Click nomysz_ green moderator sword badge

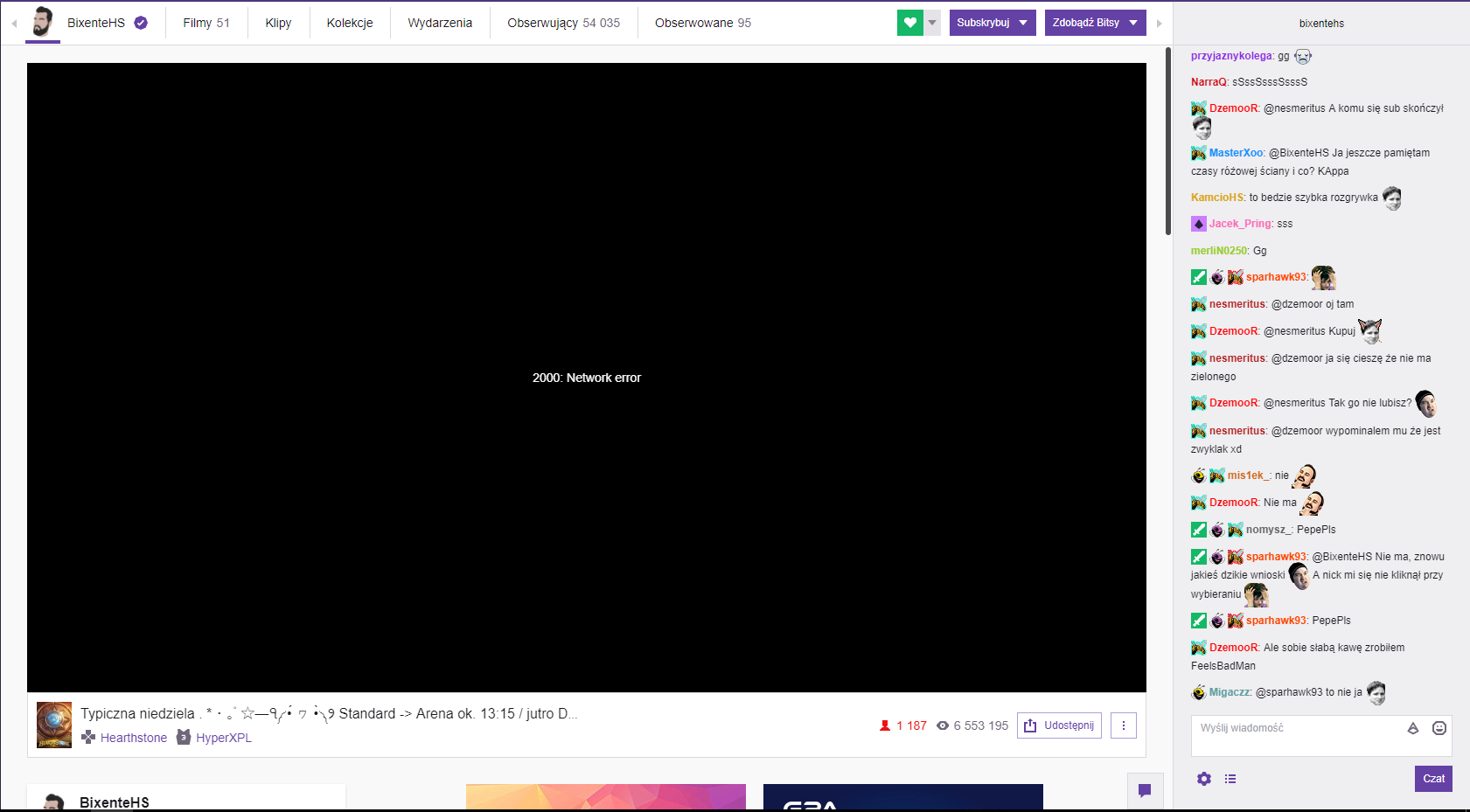tap(1199, 530)
